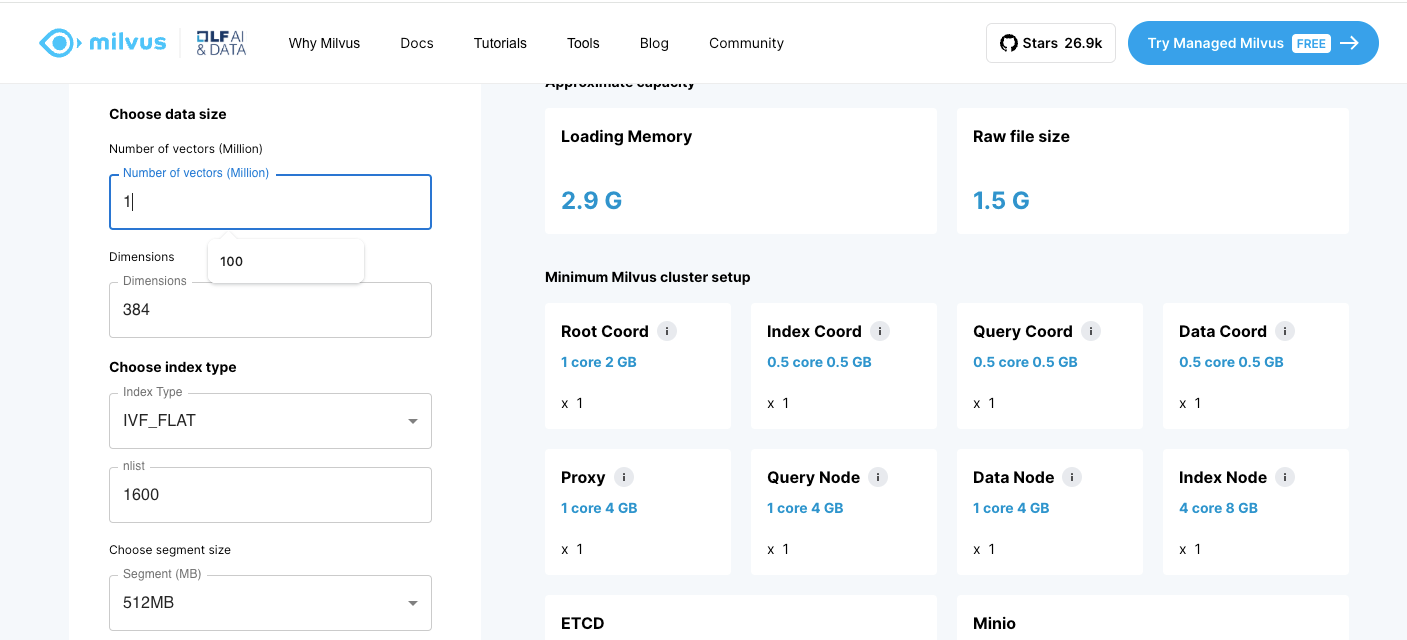Viewport: 1407px width, 640px height.
Task: Click the FREE badge
Action: point(1311,43)
